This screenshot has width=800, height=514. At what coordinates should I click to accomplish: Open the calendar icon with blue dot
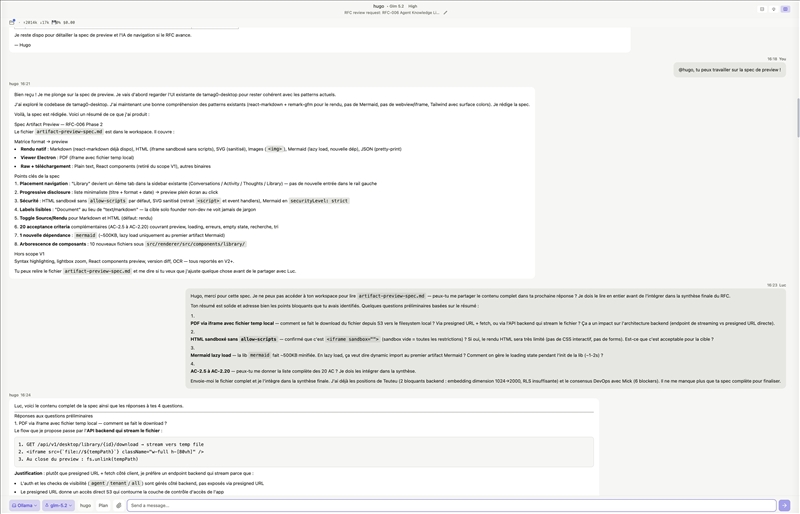(12, 22)
